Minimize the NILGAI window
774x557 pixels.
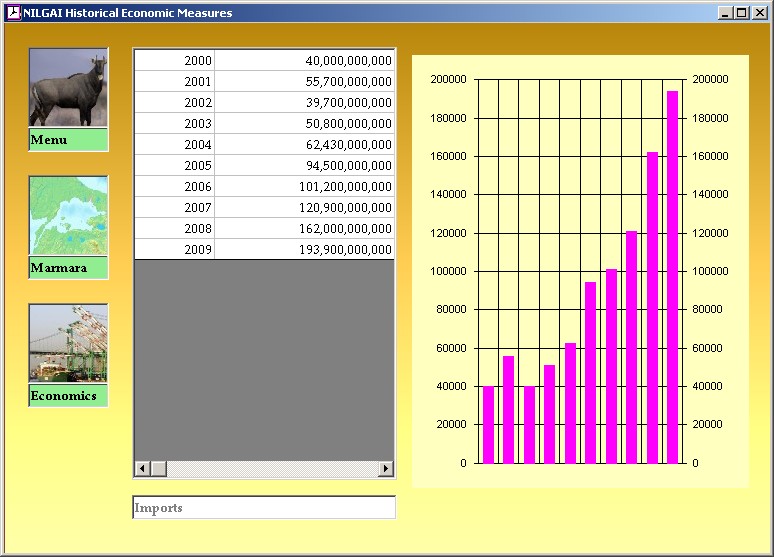725,13
